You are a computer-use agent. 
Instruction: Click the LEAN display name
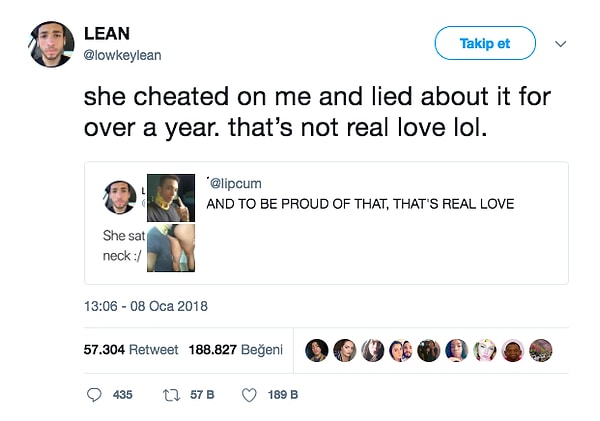point(107,34)
